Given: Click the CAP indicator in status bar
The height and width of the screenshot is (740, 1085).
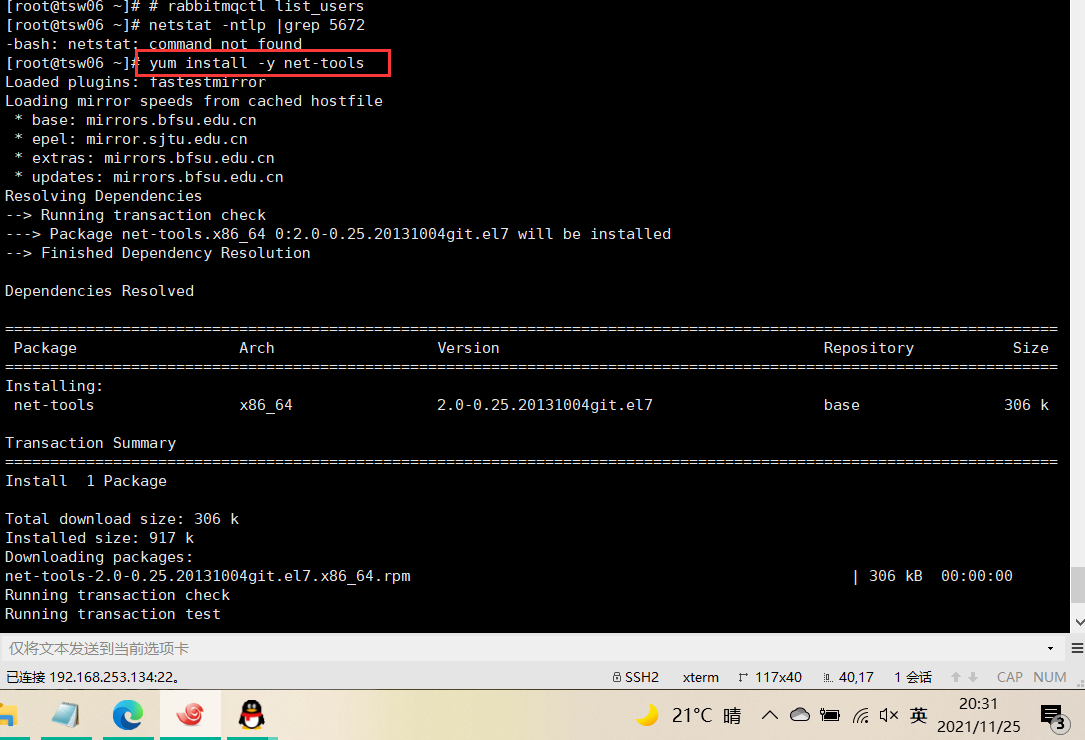Looking at the screenshot, I should coord(1010,677).
